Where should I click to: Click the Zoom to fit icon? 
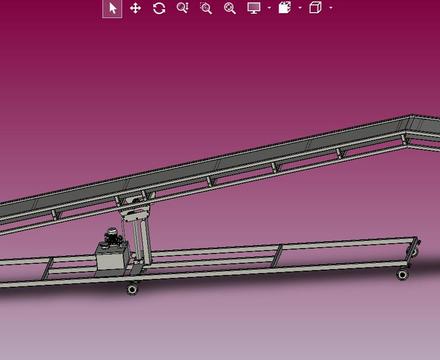230,8
